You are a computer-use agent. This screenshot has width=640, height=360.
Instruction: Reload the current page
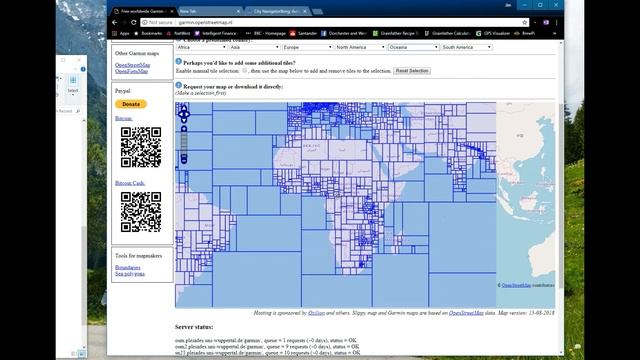coord(133,22)
